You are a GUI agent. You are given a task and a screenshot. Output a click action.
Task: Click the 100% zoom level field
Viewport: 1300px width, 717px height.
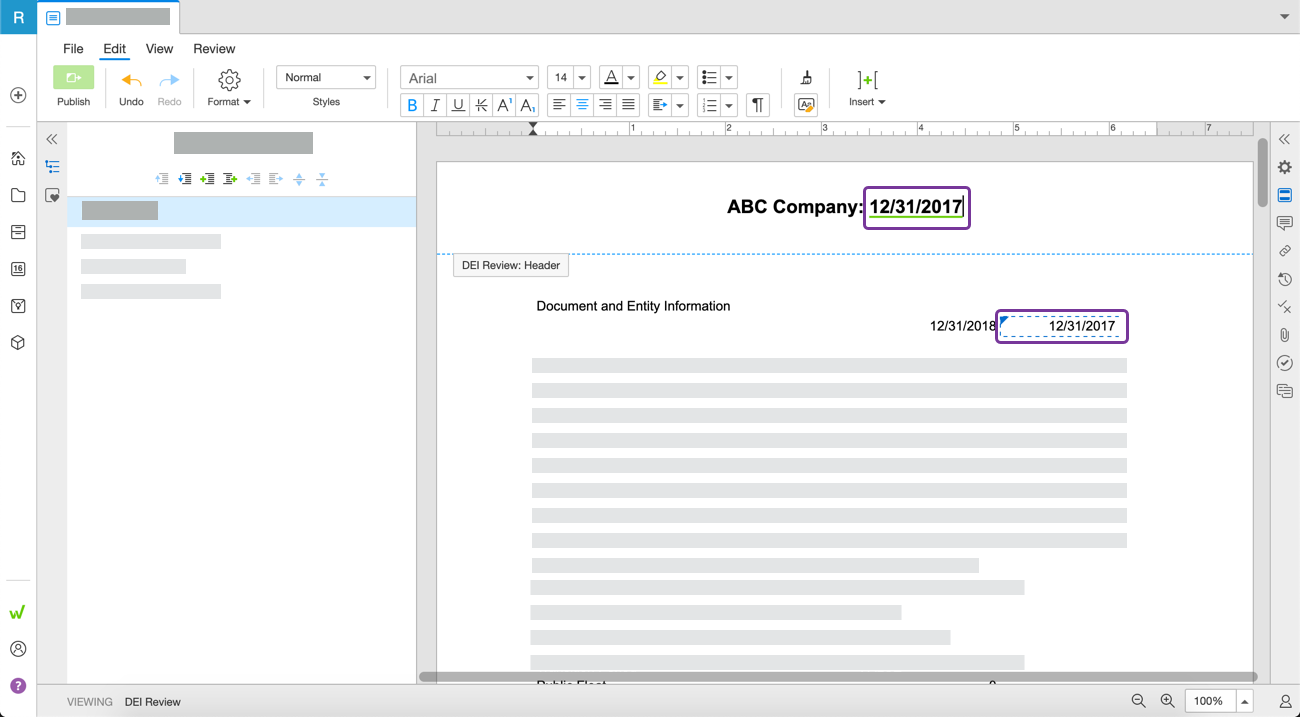tap(1209, 701)
